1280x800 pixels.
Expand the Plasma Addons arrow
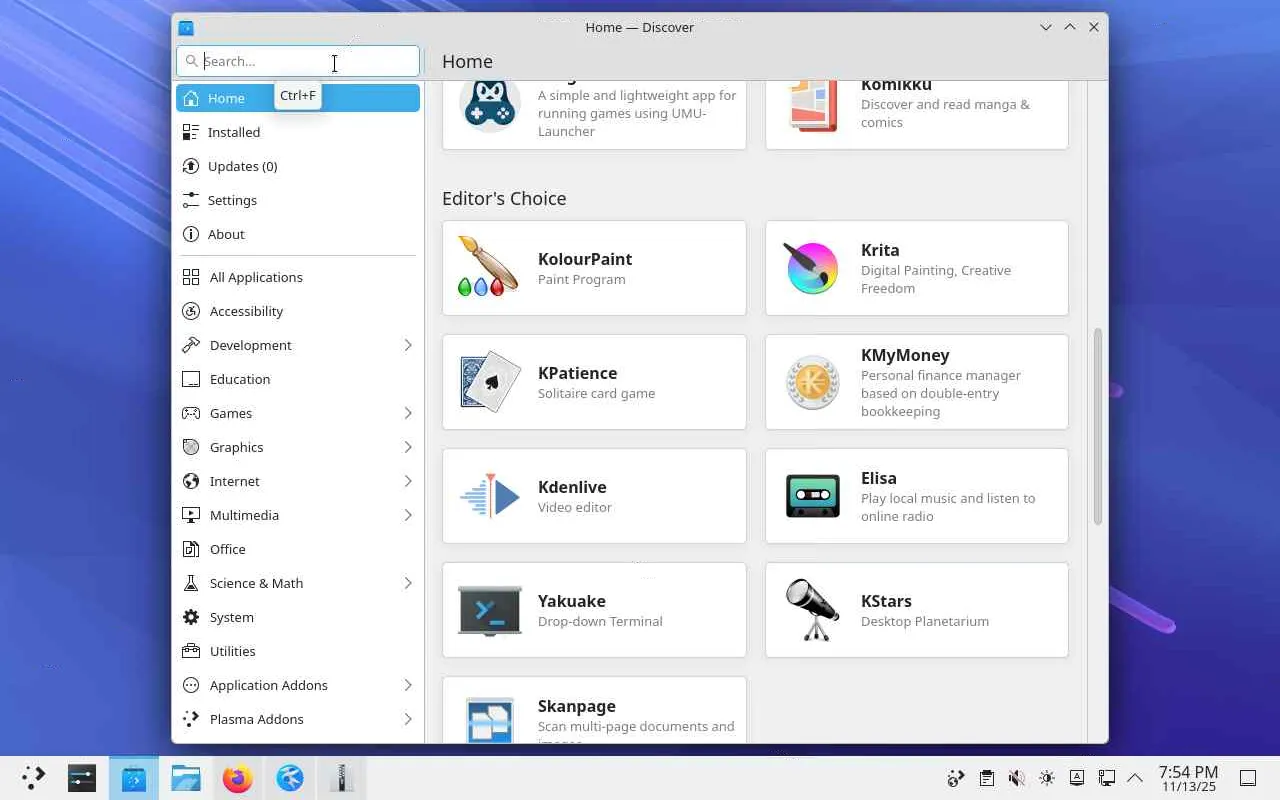click(408, 719)
